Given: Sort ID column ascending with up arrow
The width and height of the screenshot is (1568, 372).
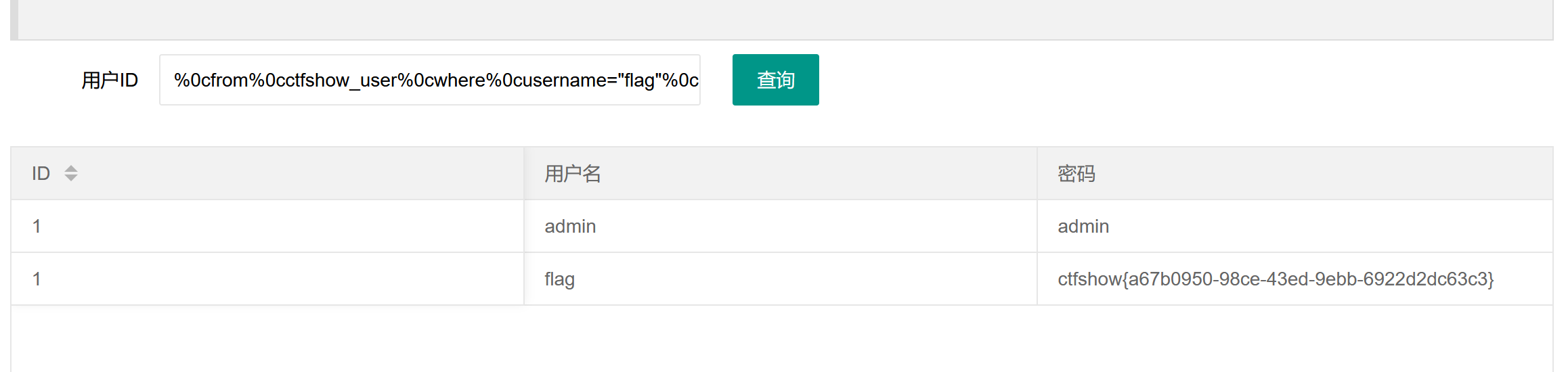Looking at the screenshot, I should [x=71, y=168].
